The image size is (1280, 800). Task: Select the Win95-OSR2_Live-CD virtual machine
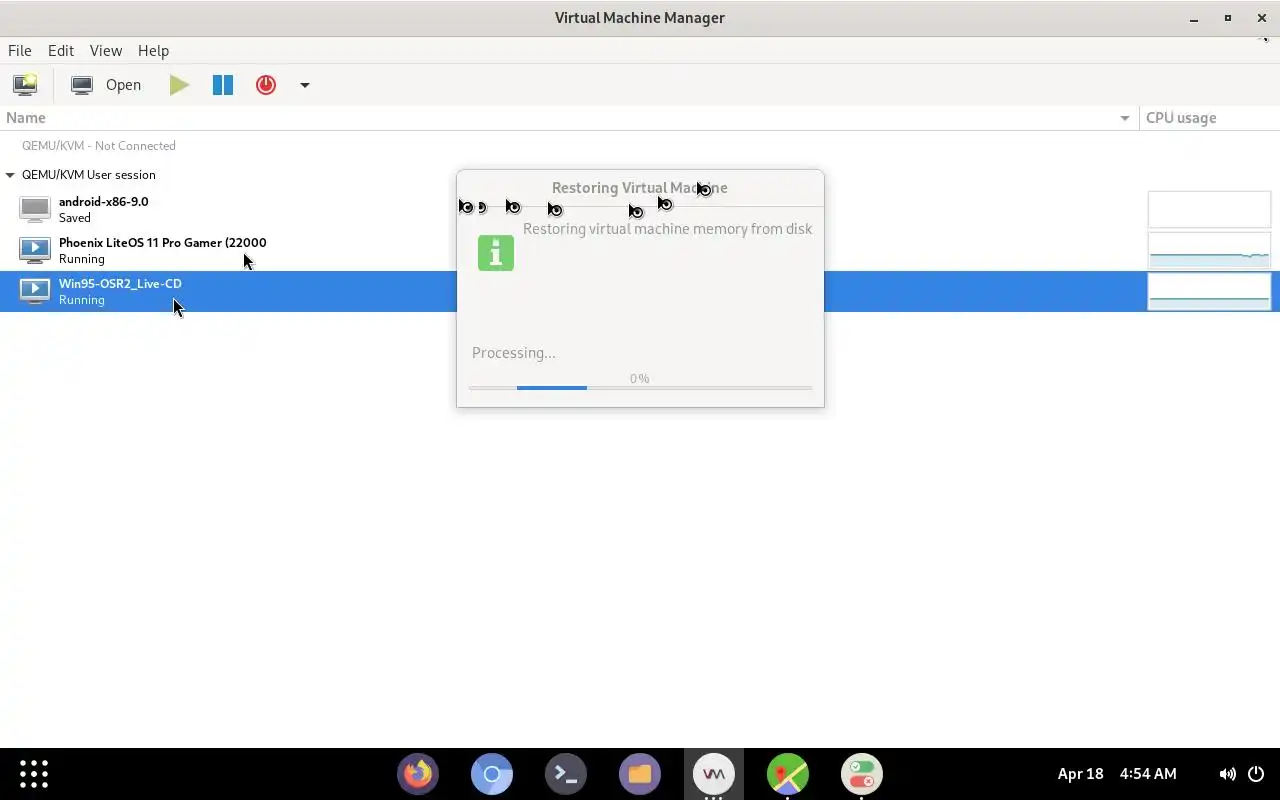tap(640, 291)
